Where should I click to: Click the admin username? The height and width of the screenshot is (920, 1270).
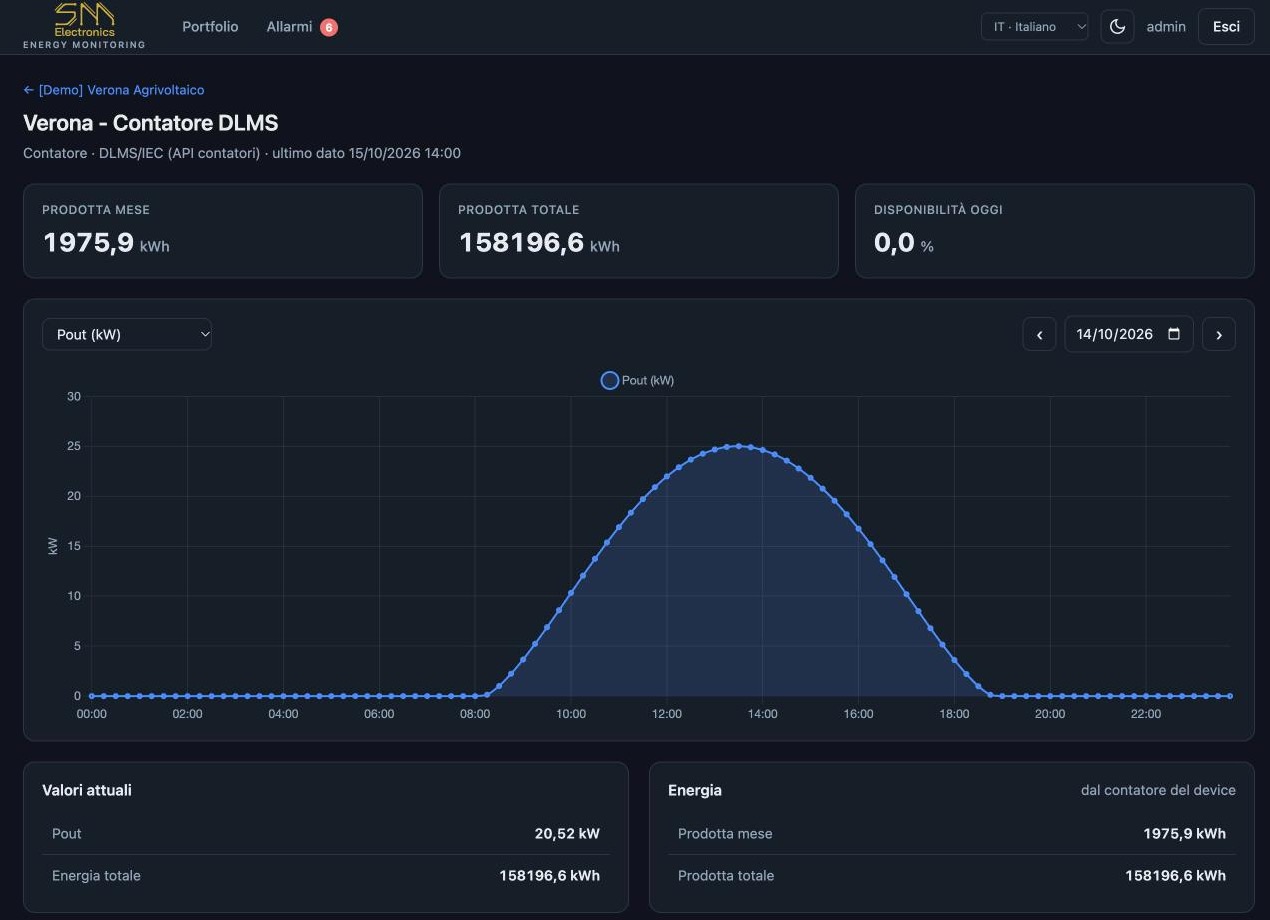click(1166, 27)
